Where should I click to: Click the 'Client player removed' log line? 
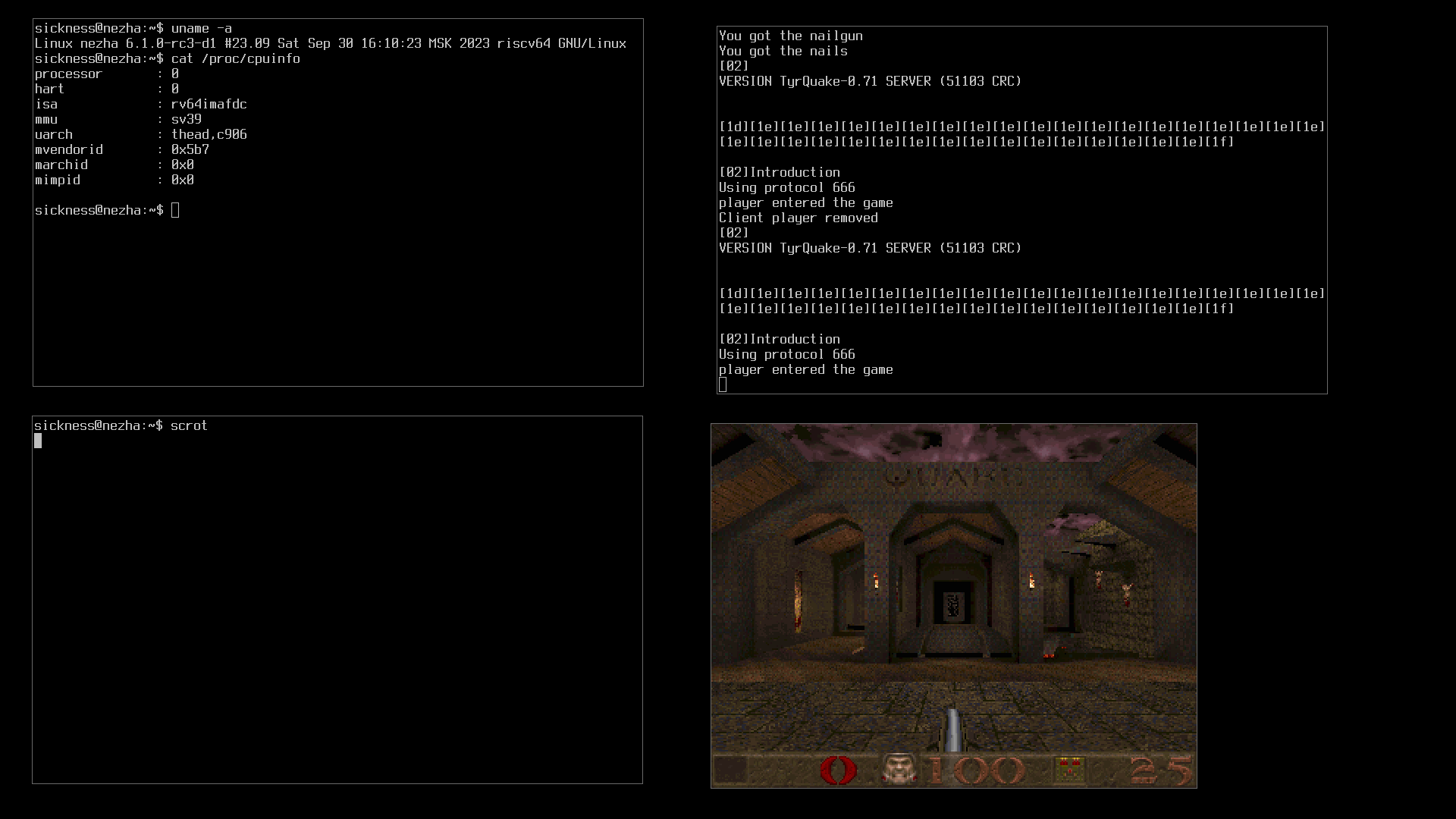[799, 218]
